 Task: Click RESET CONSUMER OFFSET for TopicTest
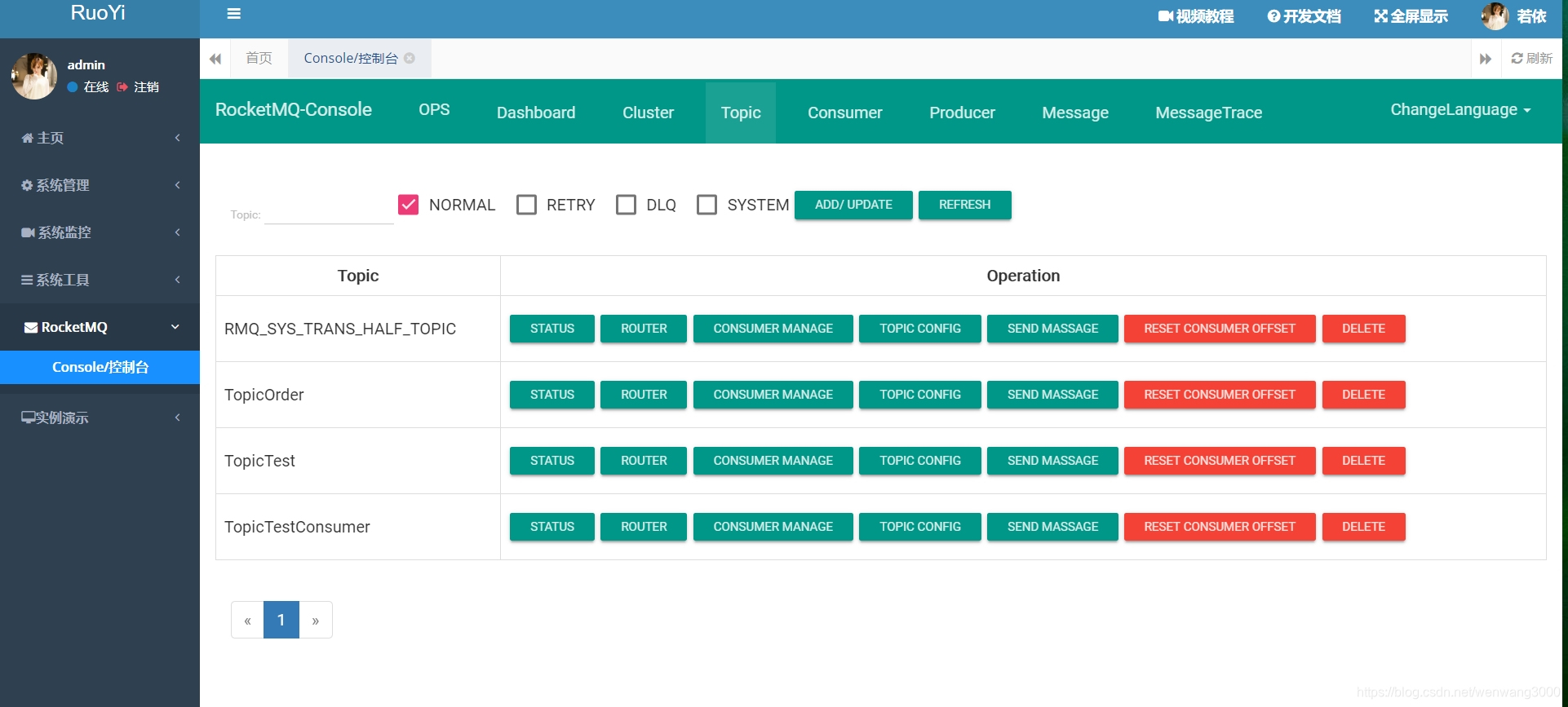pyautogui.click(x=1220, y=461)
